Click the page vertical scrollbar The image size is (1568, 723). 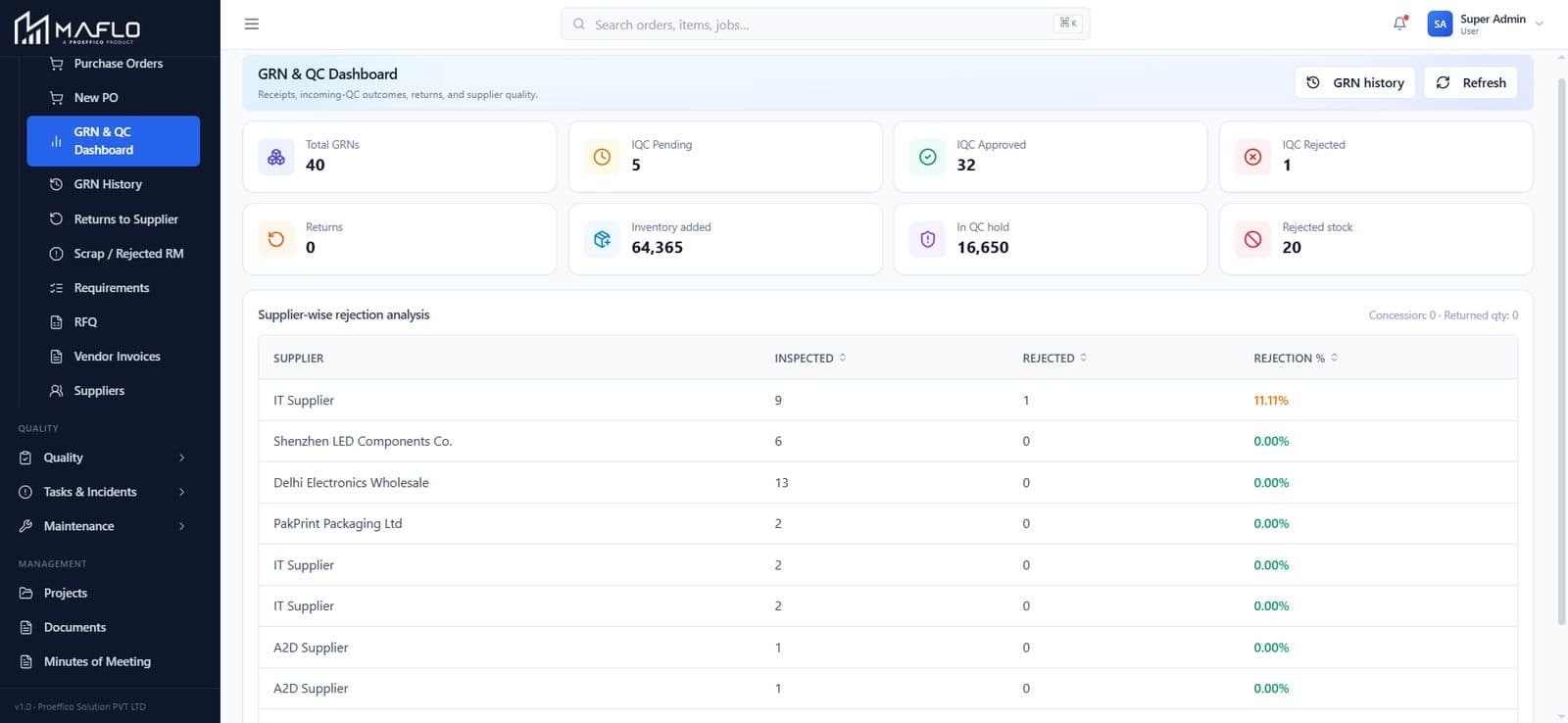(x=1561, y=351)
